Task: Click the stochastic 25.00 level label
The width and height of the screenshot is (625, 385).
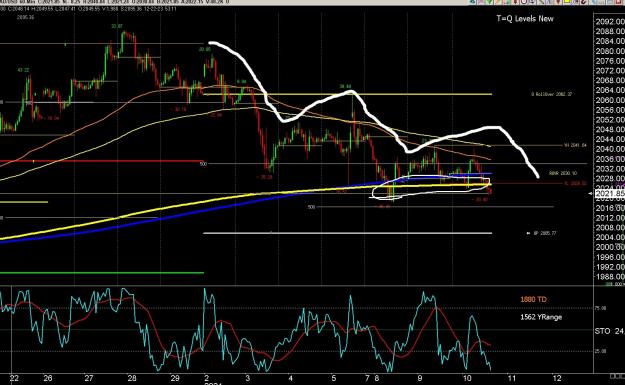Action: pyautogui.click(x=601, y=351)
